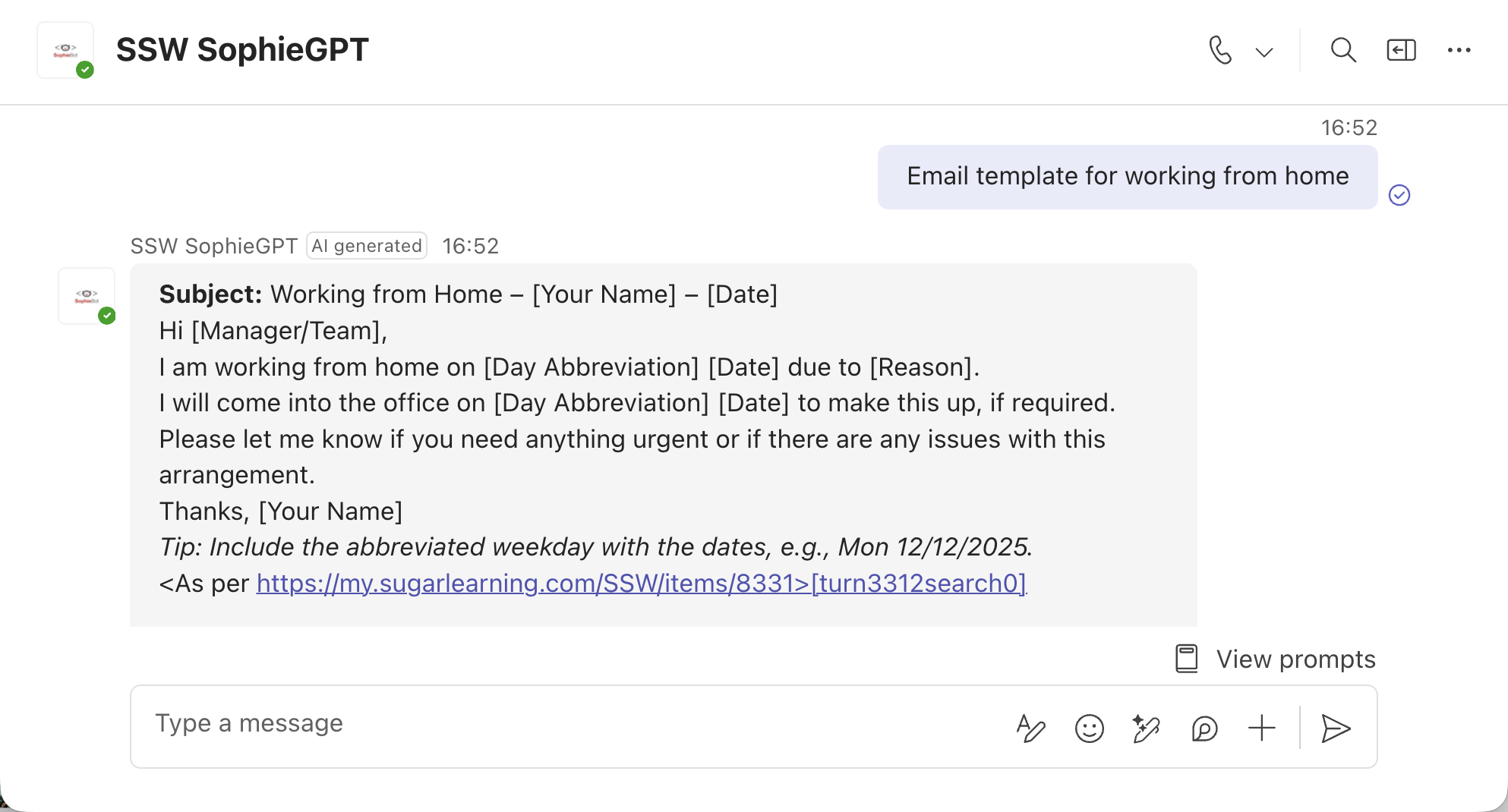Open the sugarlearning.com link in the reply
The height and width of the screenshot is (812, 1508).
click(641, 583)
